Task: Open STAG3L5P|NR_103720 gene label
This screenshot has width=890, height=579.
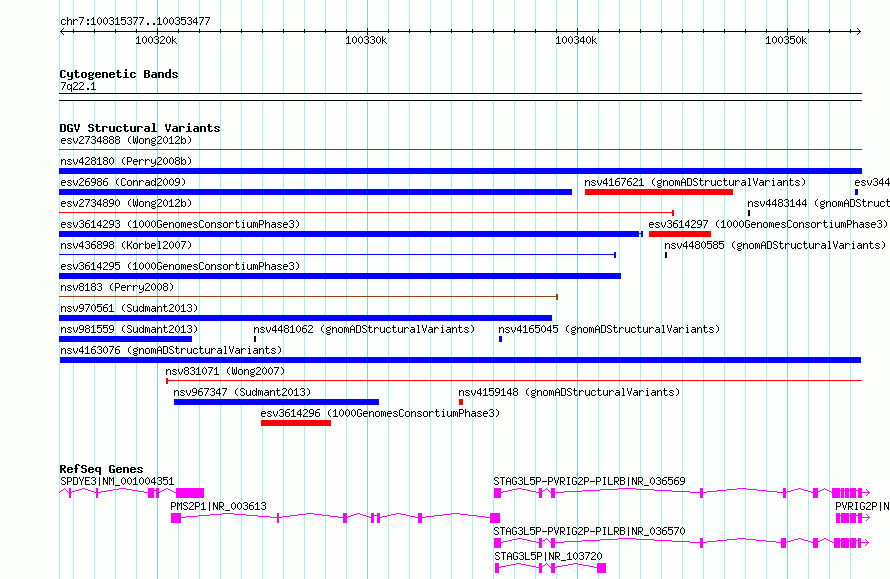Action: coord(548,556)
